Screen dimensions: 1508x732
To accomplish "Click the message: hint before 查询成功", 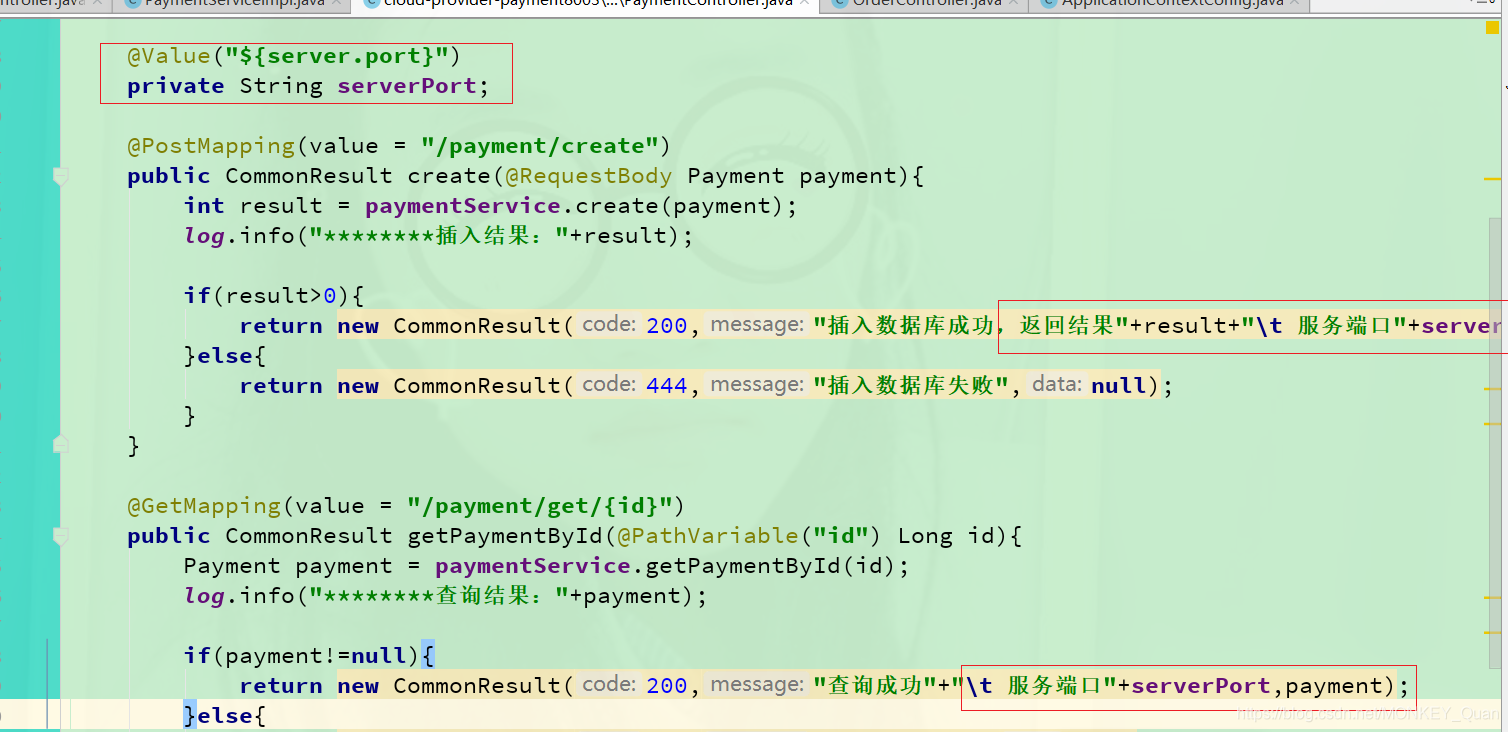I will click(x=758, y=685).
